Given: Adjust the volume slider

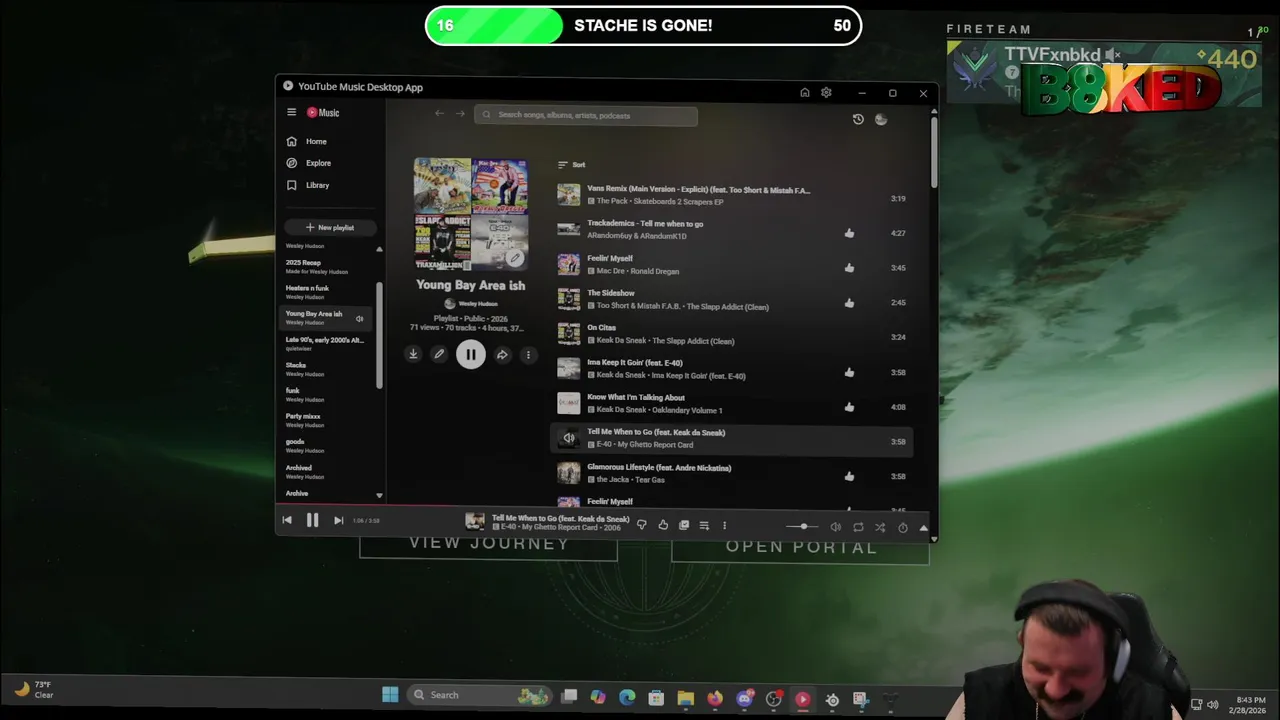Looking at the screenshot, I should click(802, 527).
